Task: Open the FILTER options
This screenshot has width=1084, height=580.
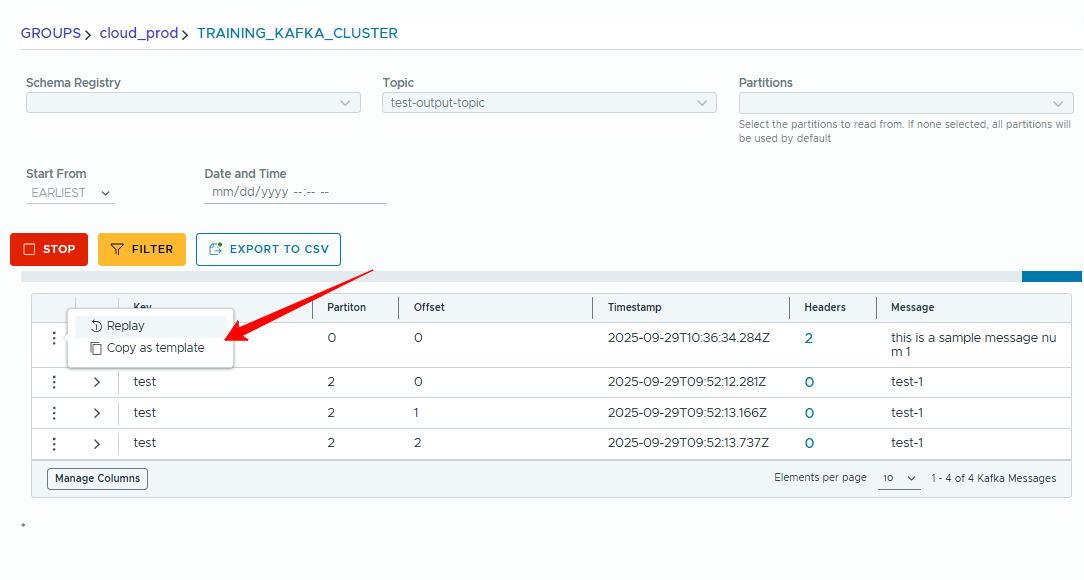Action: pos(142,249)
